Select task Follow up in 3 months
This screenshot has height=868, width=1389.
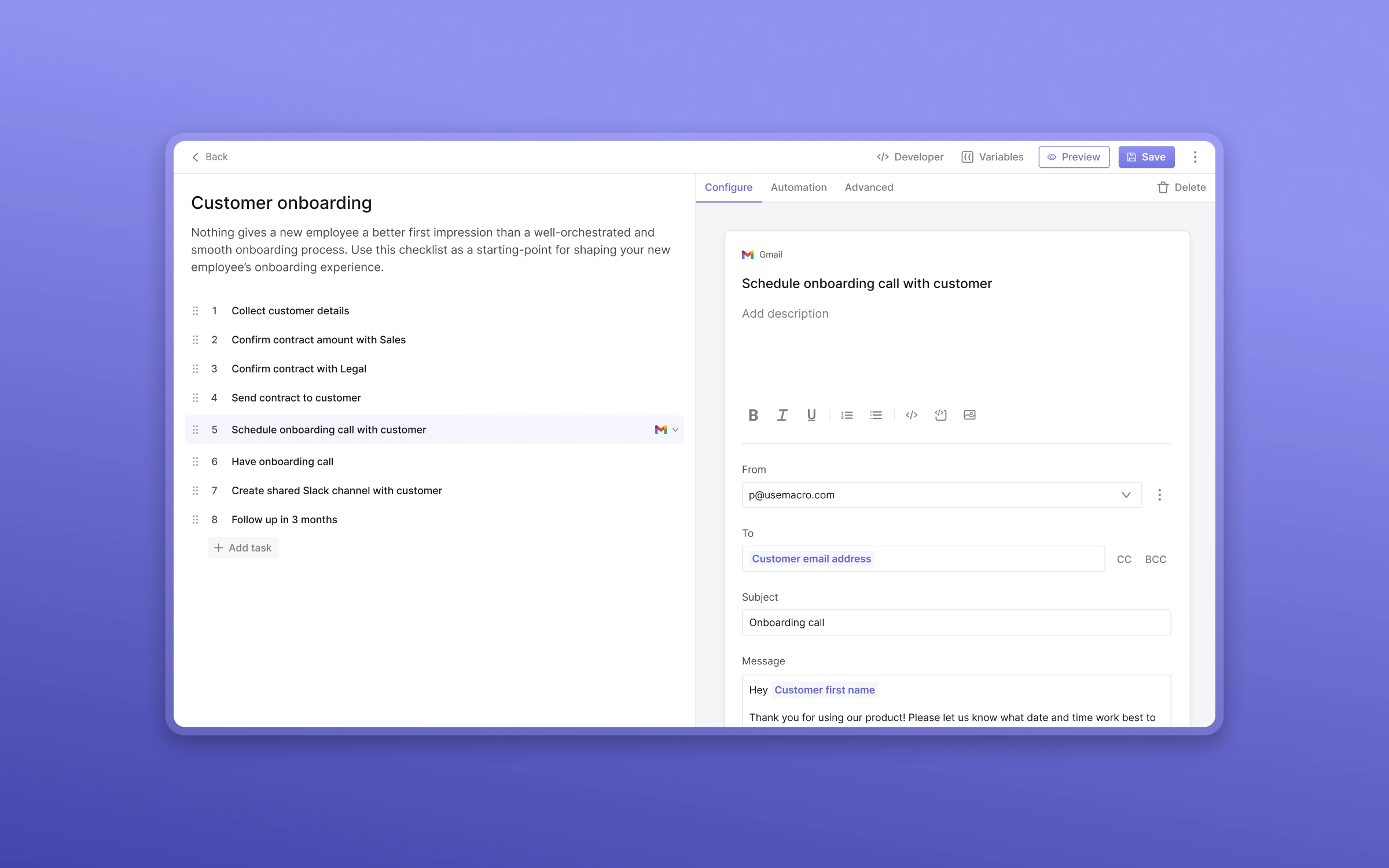284,519
